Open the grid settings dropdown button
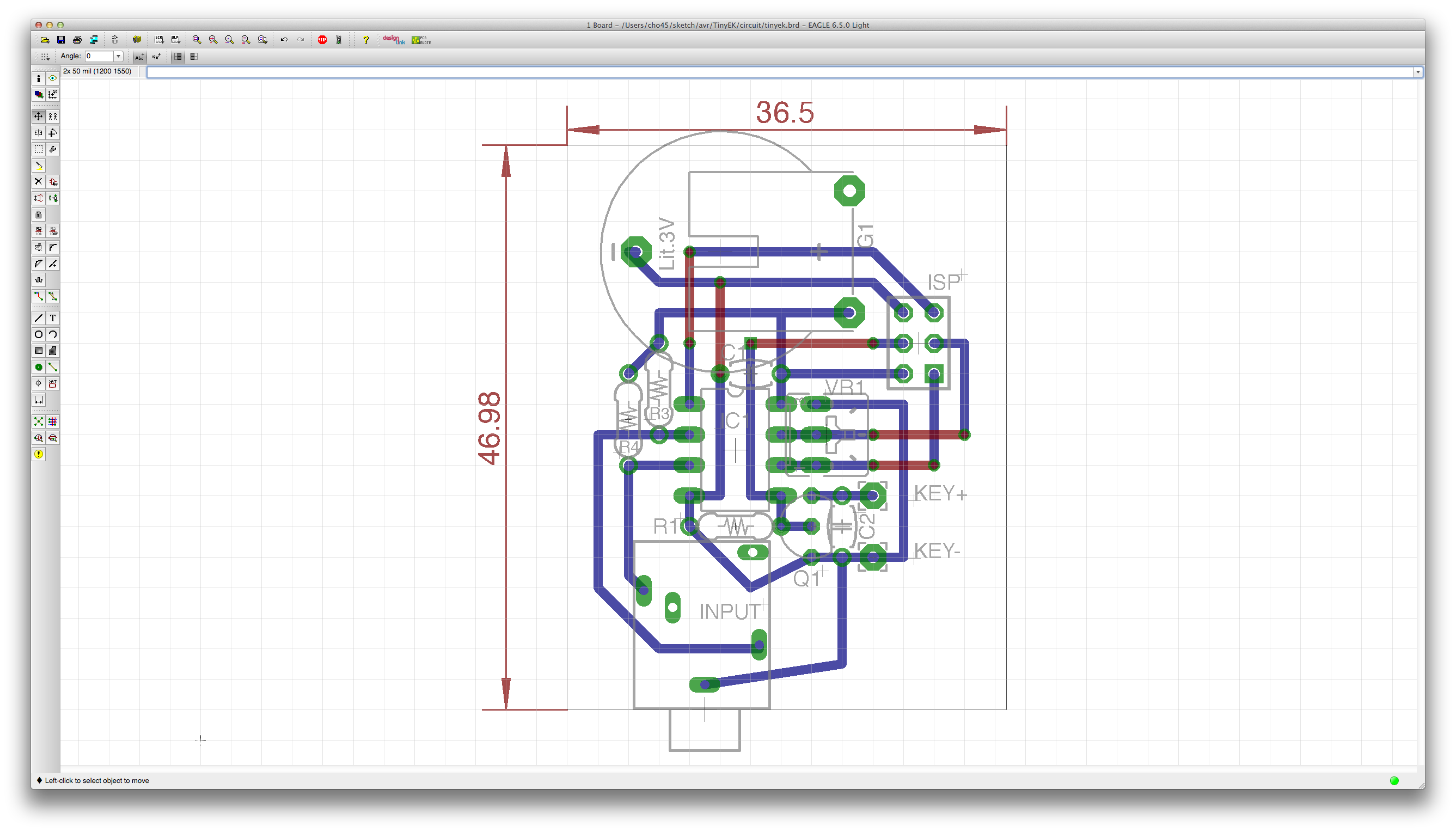The height and width of the screenshot is (832, 1456). (44, 57)
